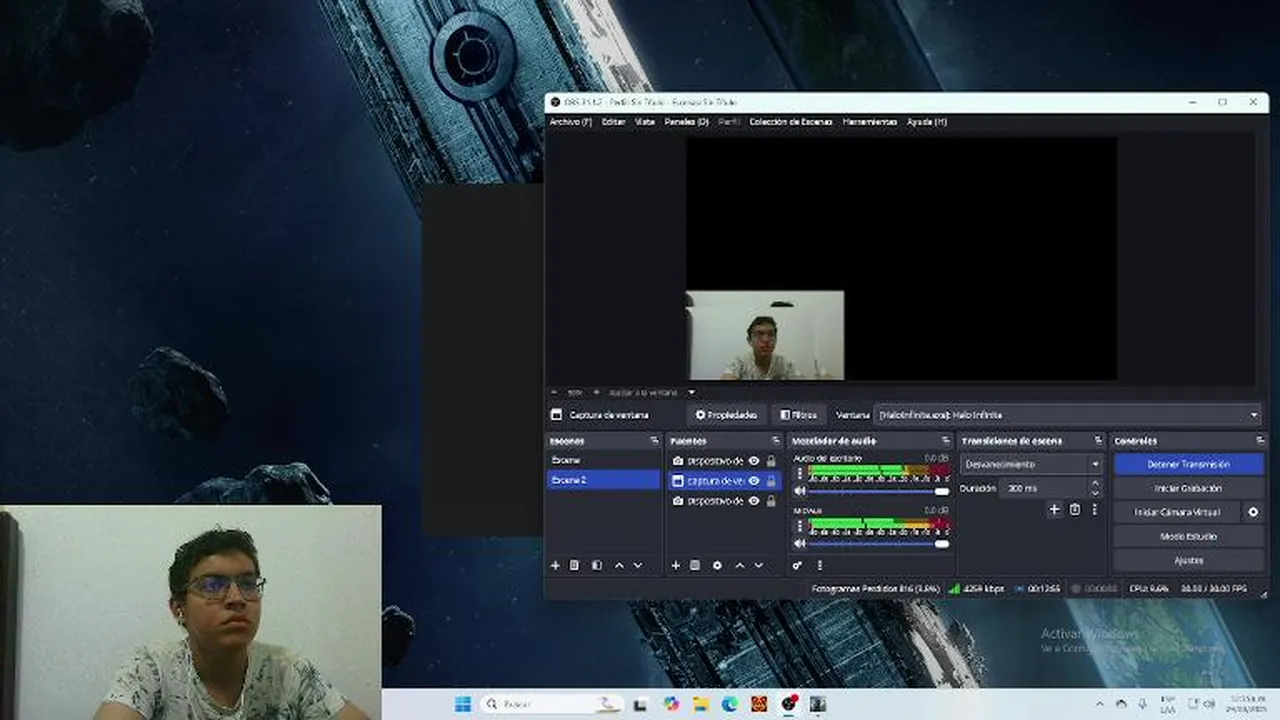This screenshot has width=1280, height=720.
Task: Decrease Duración value with down arrow
Action: coord(1095,493)
